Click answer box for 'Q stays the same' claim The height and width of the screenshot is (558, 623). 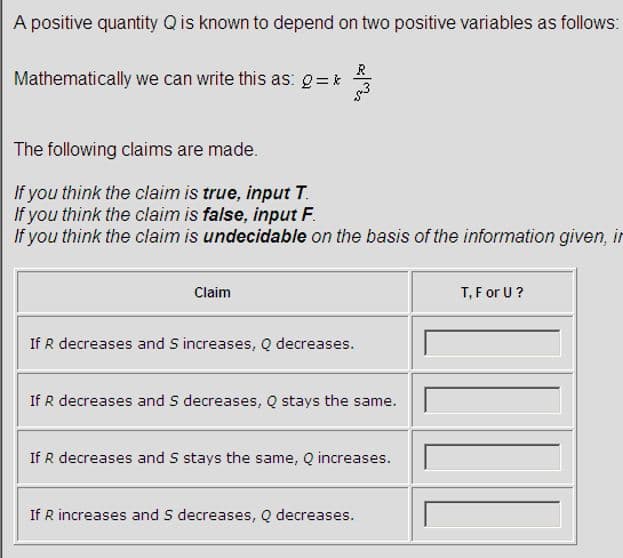pyautogui.click(x=492, y=400)
